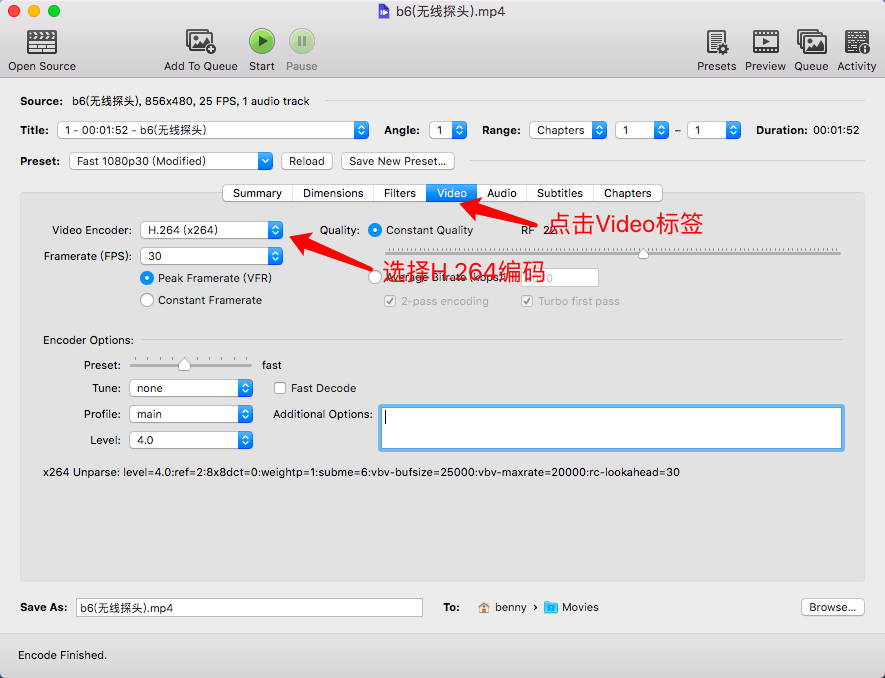Click Save New Preset button
The width and height of the screenshot is (885, 678).
(x=397, y=161)
